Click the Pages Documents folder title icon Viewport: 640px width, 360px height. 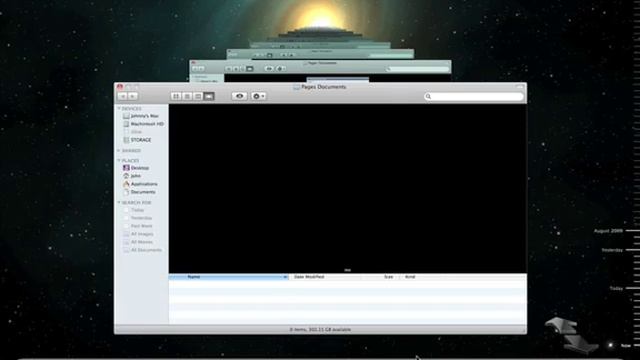297,87
